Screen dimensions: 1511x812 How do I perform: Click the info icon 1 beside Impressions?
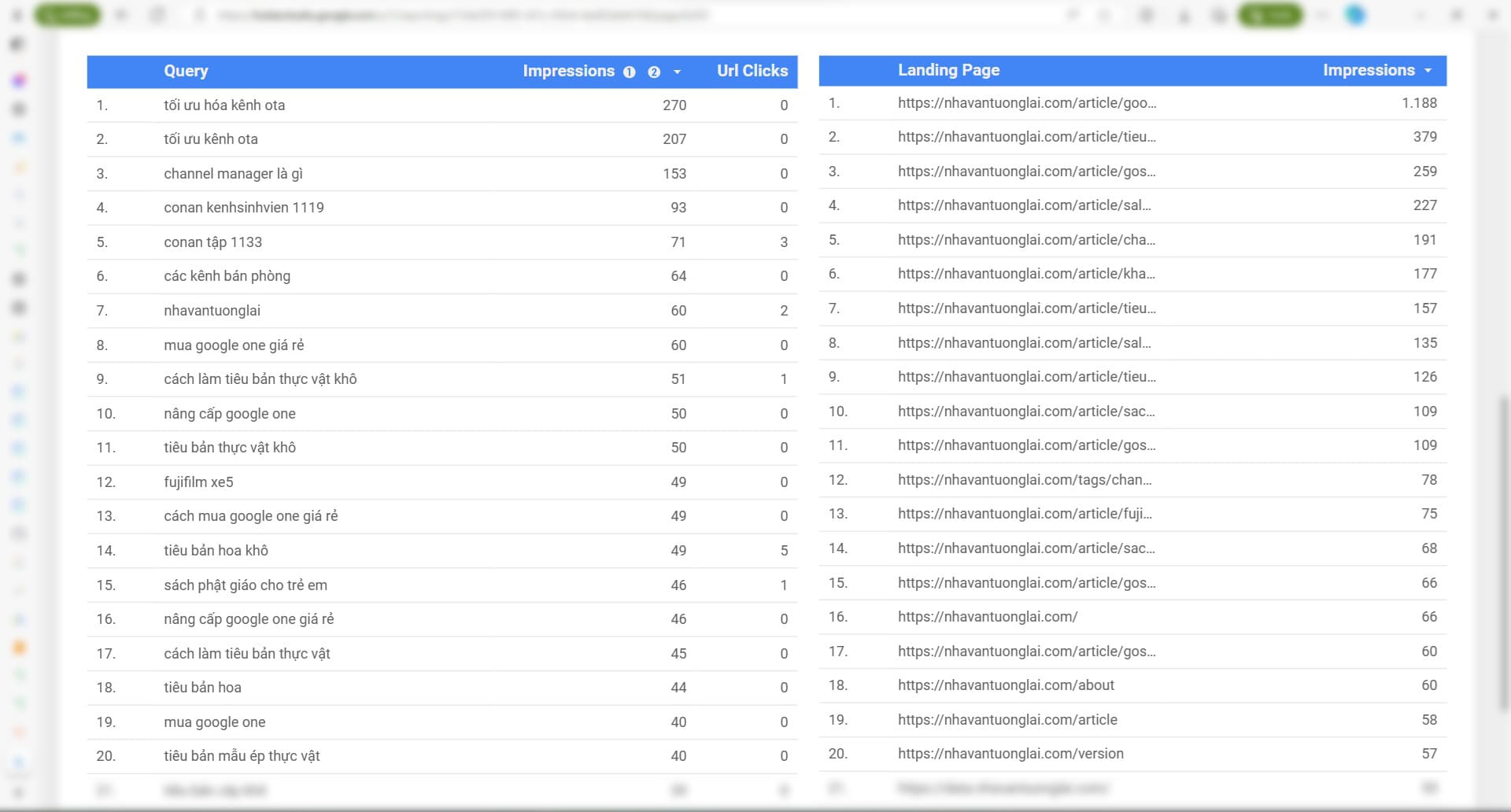point(629,72)
